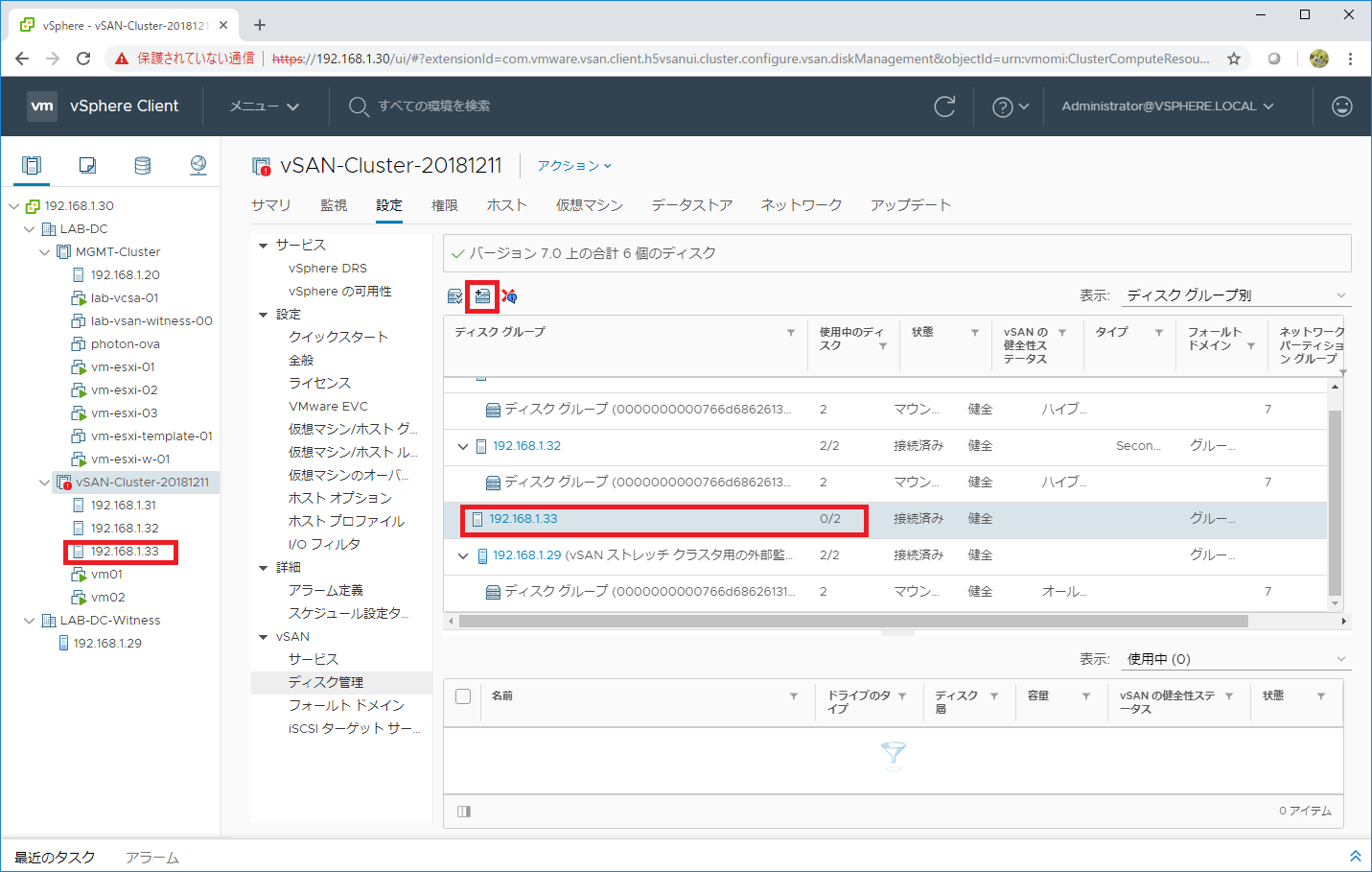Open the 192.168.1.33 host link in the table
1372x872 pixels.
[x=523, y=519]
